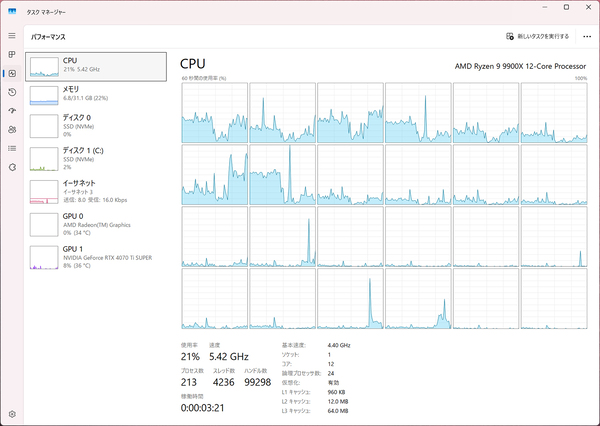The height and width of the screenshot is (426, 600).
Task: Click the パフォーマンス page heading
Action: click(x=48, y=37)
